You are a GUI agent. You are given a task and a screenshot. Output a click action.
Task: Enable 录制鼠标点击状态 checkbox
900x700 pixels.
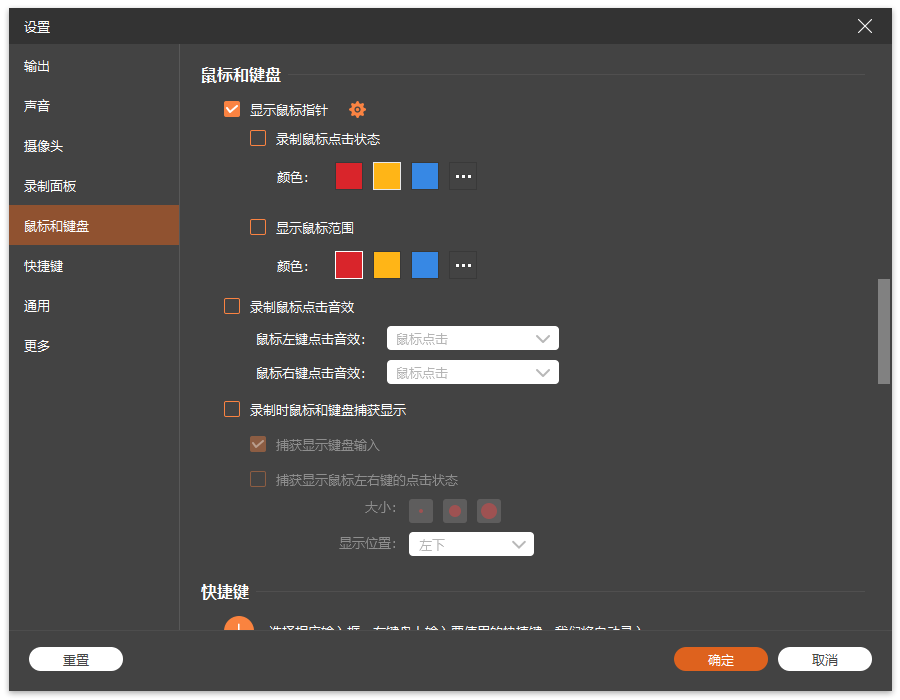[x=258, y=139]
